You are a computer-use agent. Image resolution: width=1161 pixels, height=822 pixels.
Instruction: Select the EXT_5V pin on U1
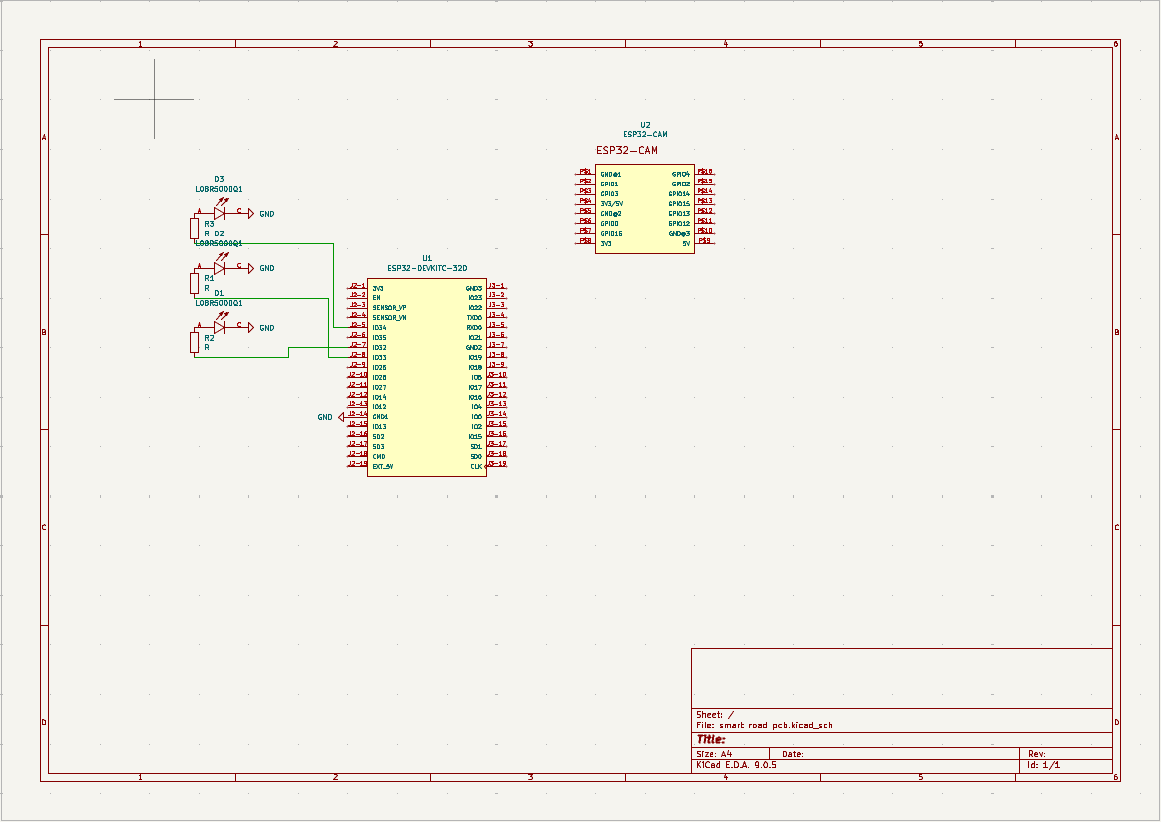coord(382,466)
